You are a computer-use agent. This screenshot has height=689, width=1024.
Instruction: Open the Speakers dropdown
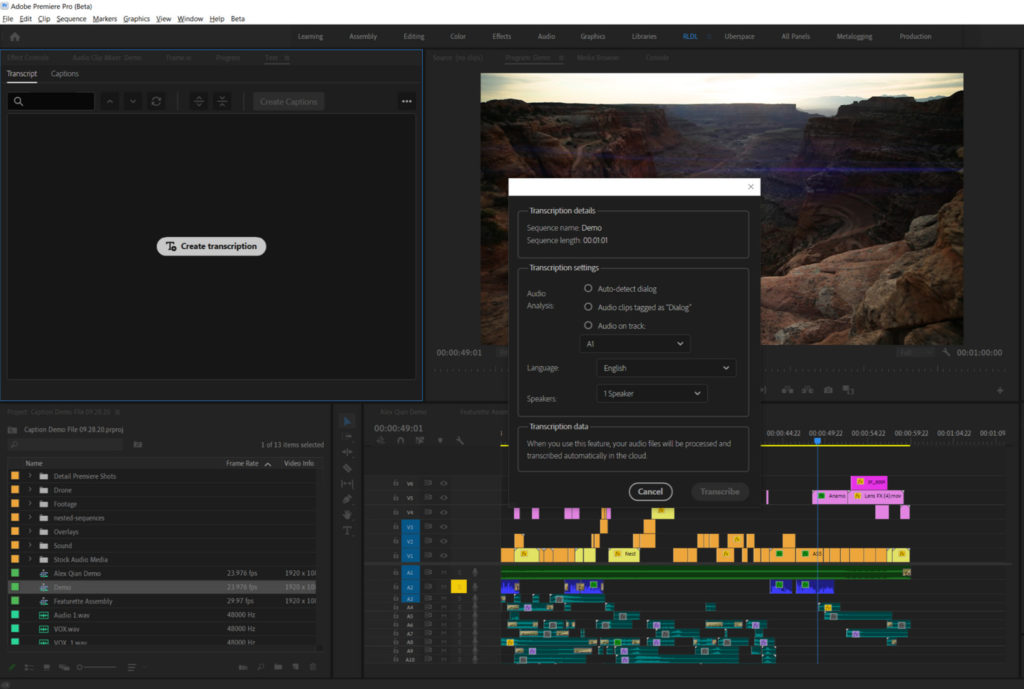(x=652, y=394)
